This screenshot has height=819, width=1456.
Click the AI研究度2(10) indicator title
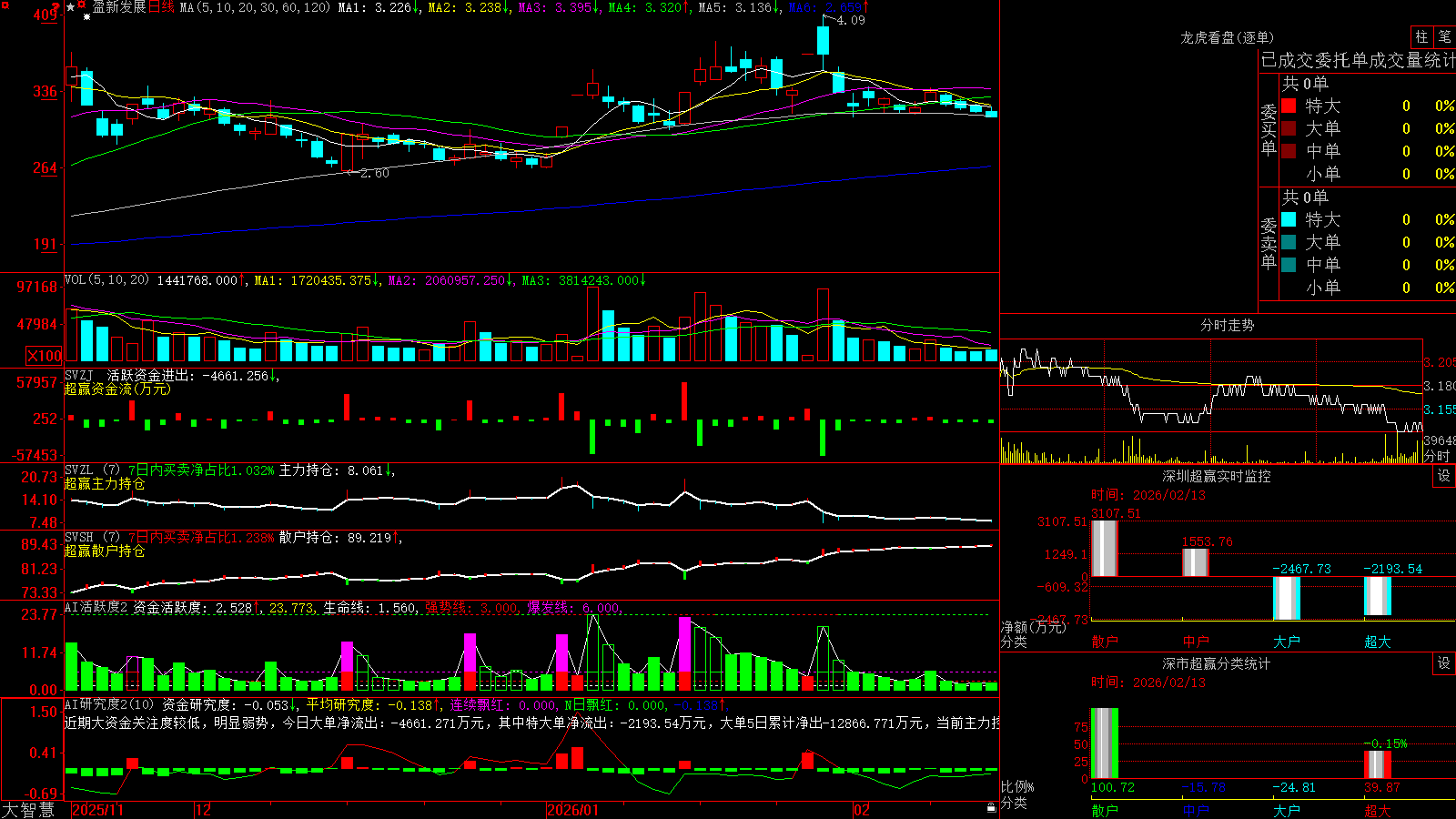109,704
